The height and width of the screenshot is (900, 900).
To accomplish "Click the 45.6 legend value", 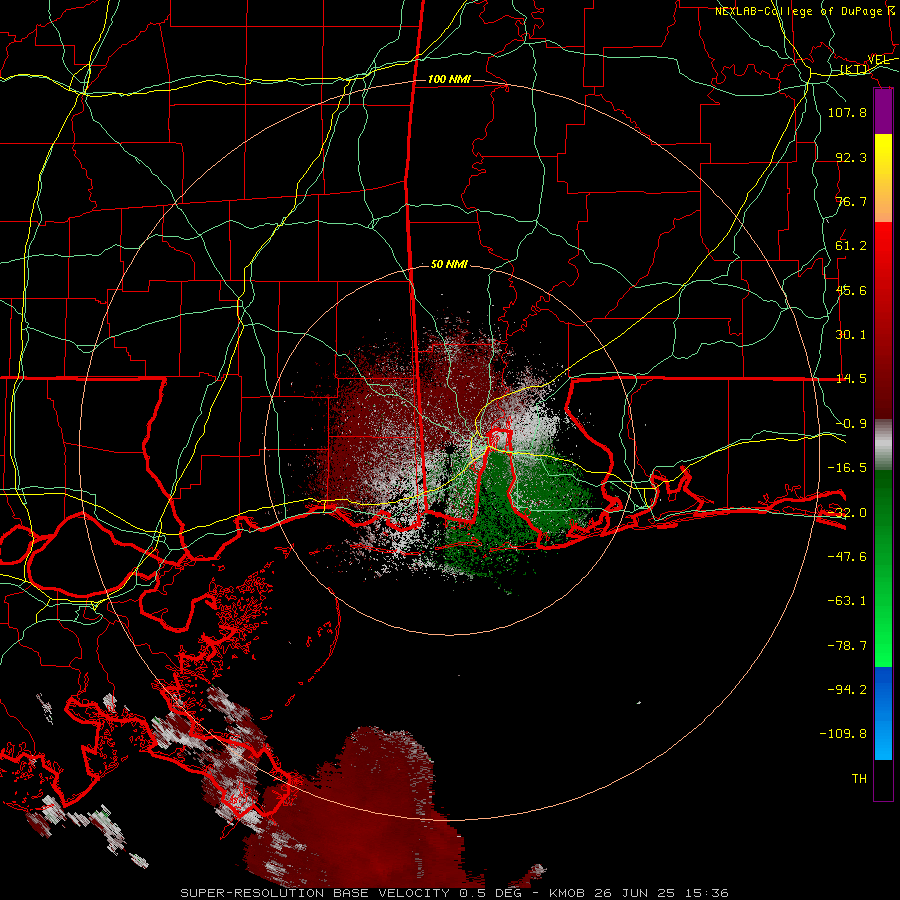I will coord(851,290).
